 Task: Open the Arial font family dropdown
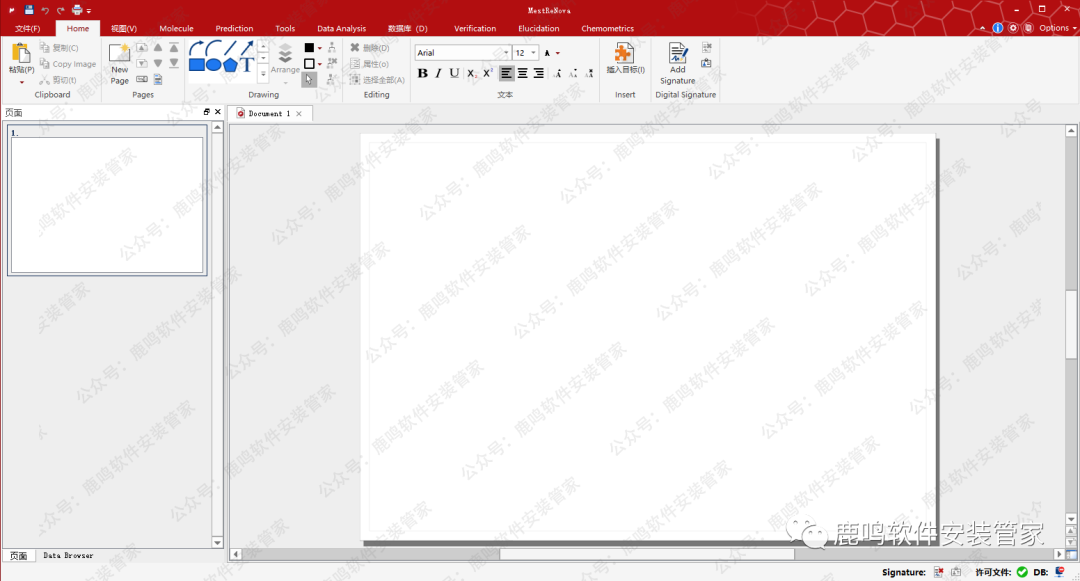point(506,53)
